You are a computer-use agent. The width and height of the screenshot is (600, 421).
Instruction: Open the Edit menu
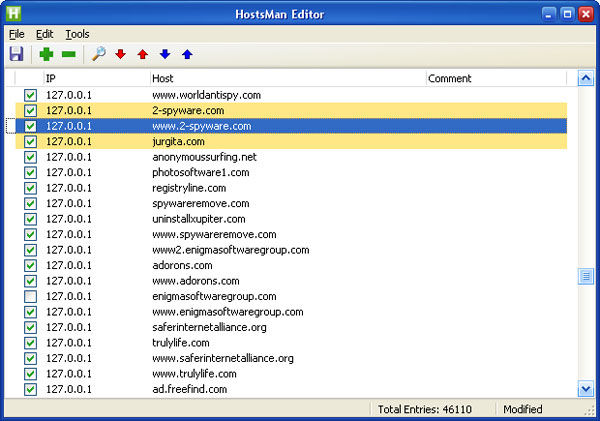click(44, 34)
